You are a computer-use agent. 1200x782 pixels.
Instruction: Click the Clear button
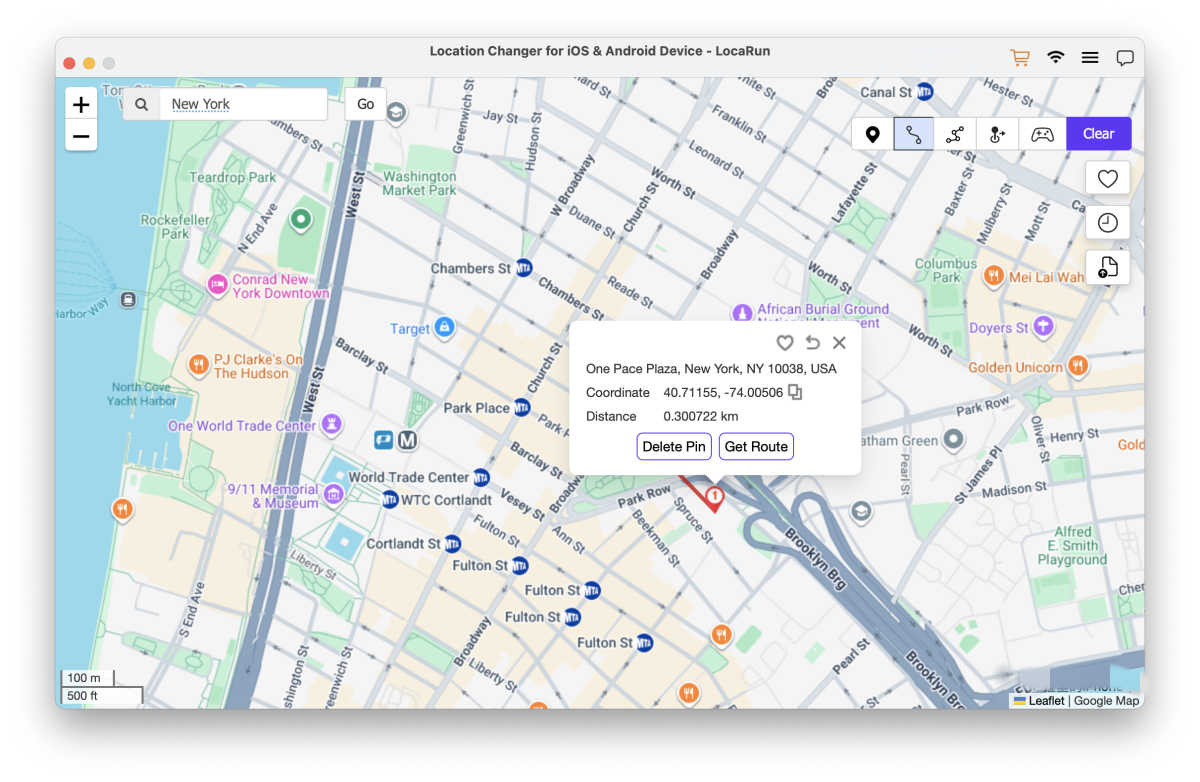(x=1098, y=134)
